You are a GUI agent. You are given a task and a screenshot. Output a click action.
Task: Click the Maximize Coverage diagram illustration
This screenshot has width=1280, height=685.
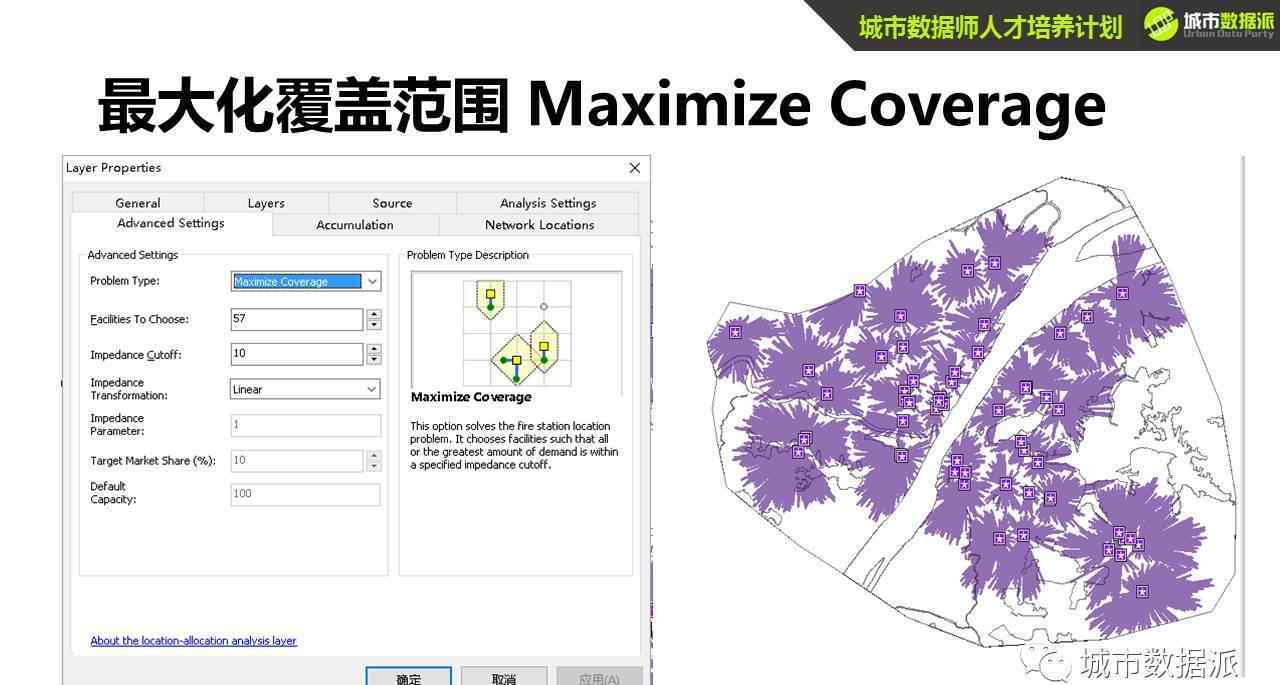(516, 332)
